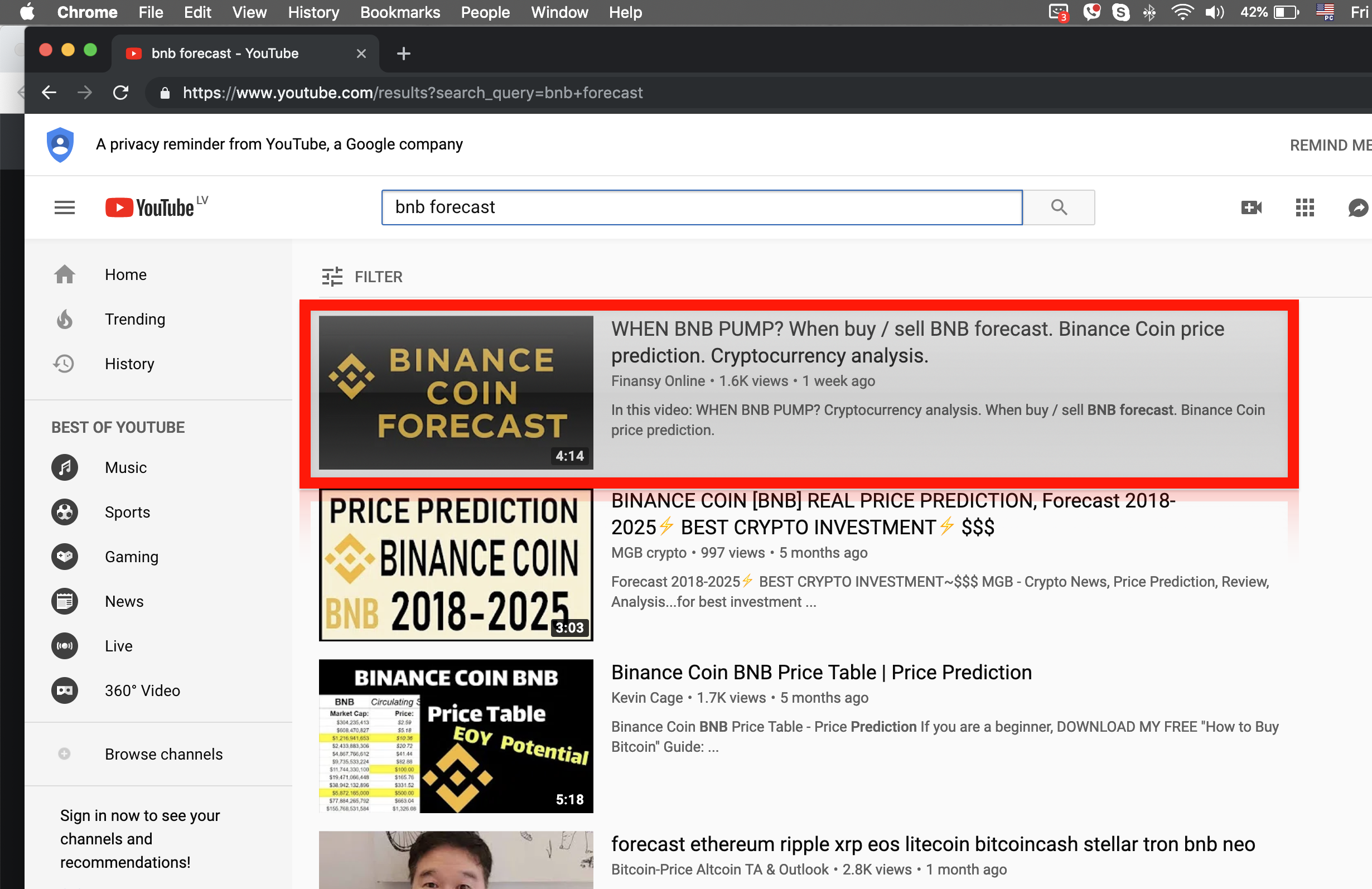Open Bitcoin-Price Altcoin TA & Outlook channel
Viewport: 1372px width, 889px height.
719,869
